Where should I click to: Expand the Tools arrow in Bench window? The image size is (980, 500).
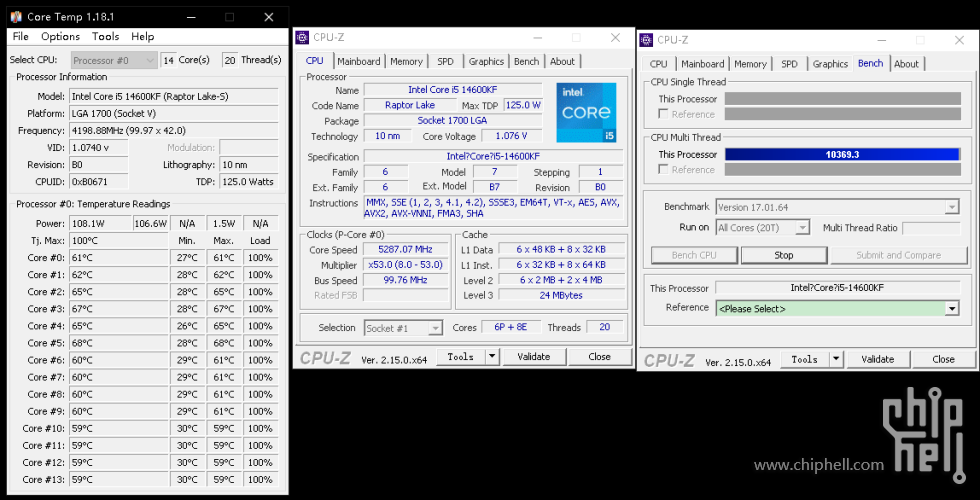(837, 359)
